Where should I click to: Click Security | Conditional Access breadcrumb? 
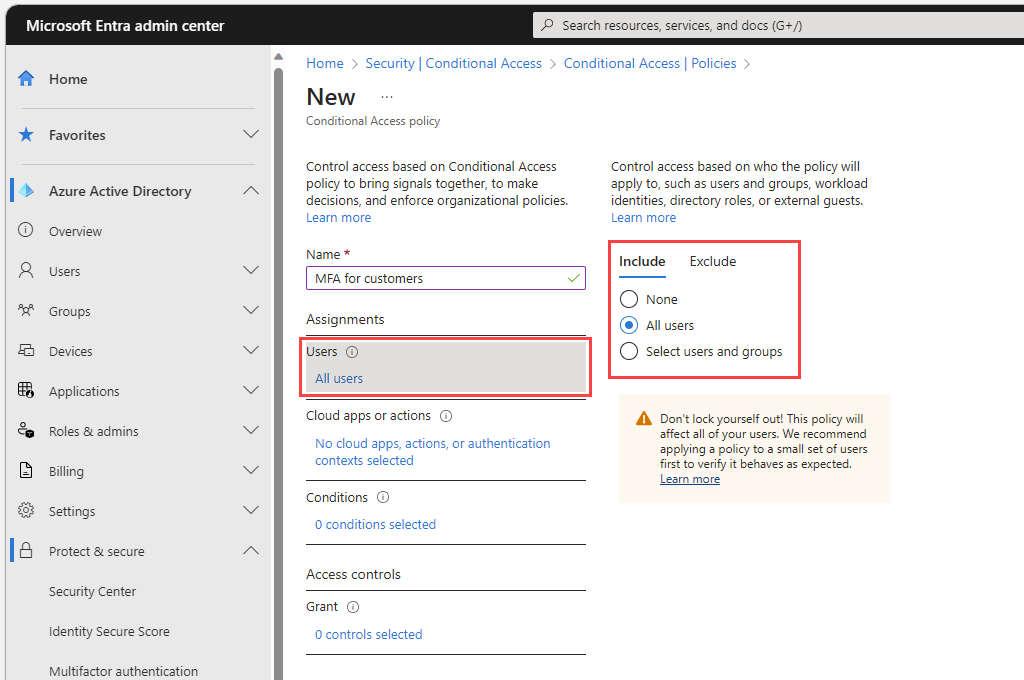453,63
